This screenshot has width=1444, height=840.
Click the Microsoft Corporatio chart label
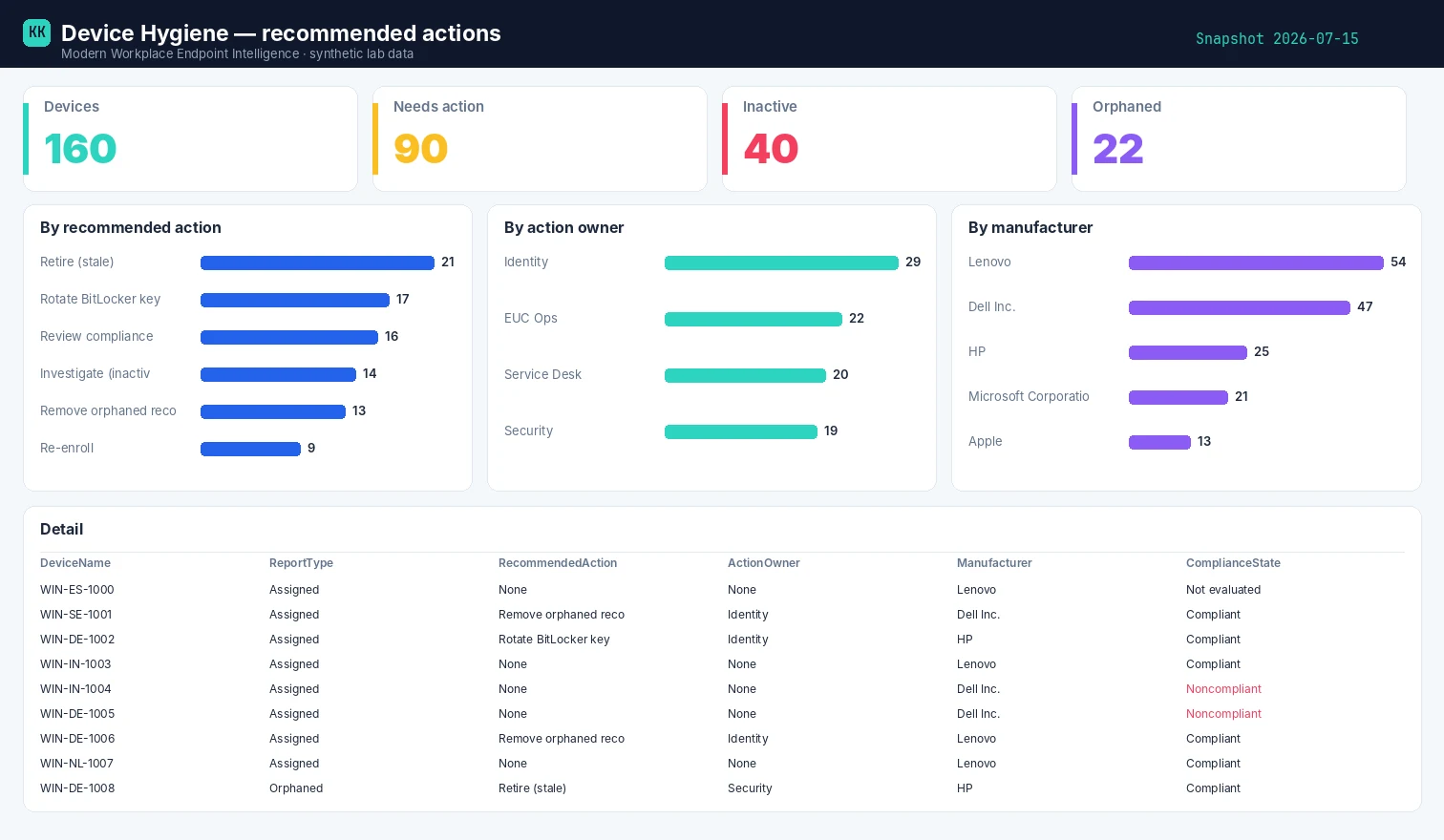pos(1029,396)
